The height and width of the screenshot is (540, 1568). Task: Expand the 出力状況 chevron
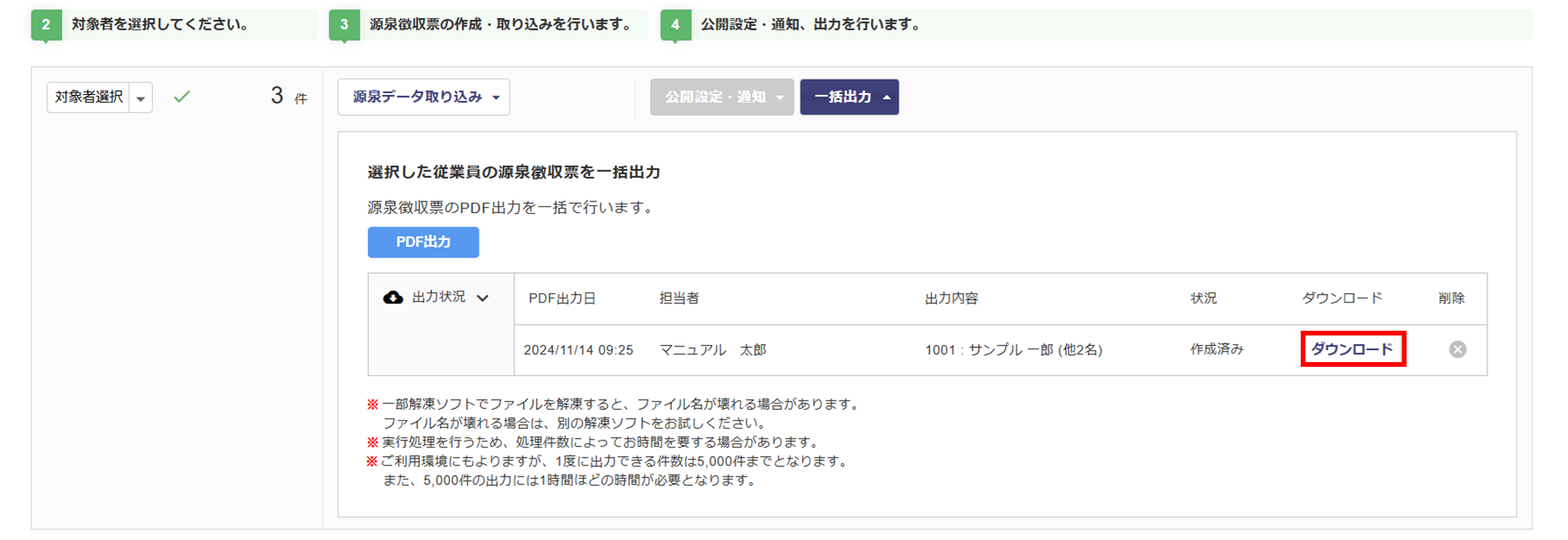coord(483,298)
